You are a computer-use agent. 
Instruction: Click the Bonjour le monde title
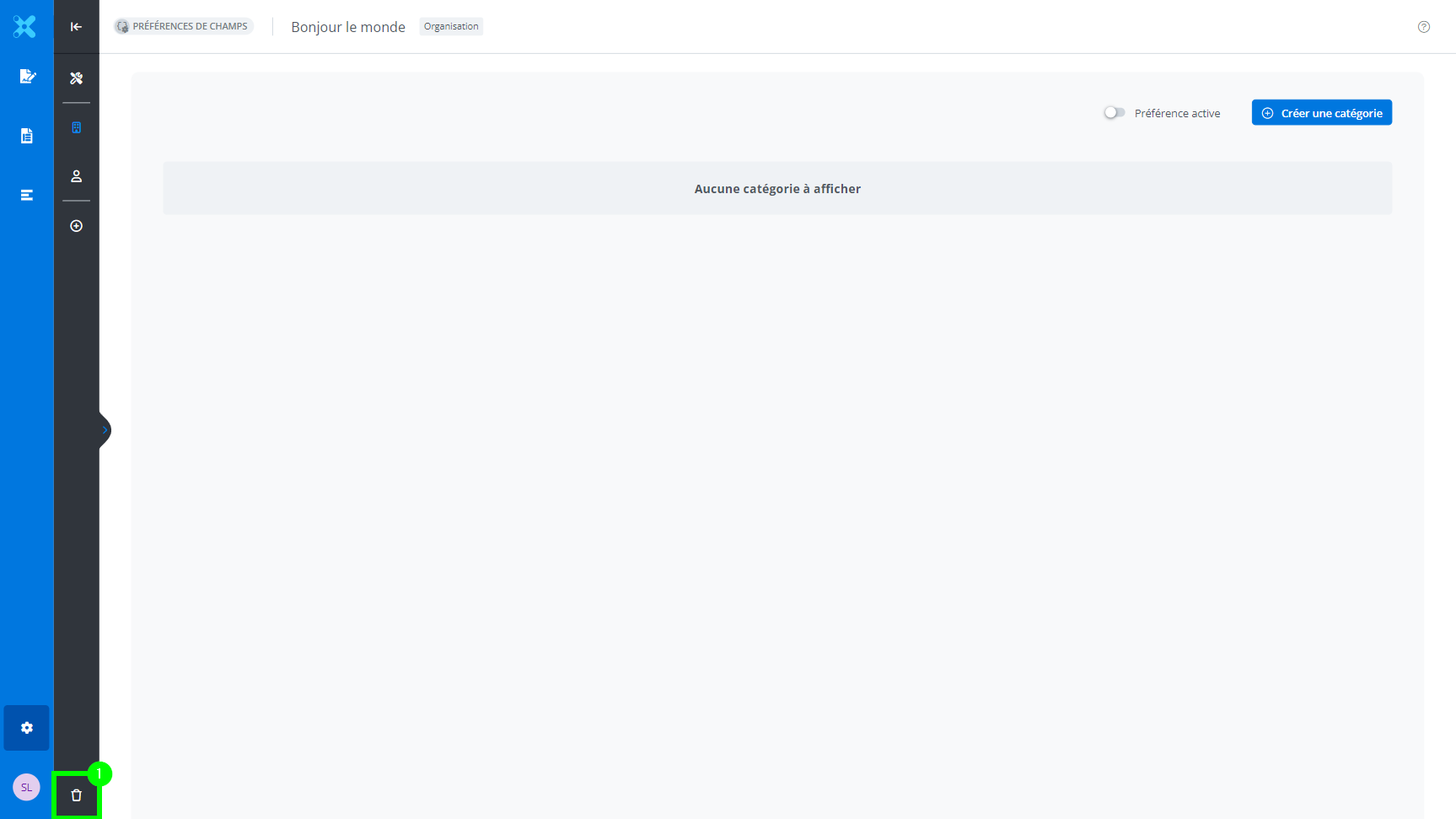(x=348, y=27)
